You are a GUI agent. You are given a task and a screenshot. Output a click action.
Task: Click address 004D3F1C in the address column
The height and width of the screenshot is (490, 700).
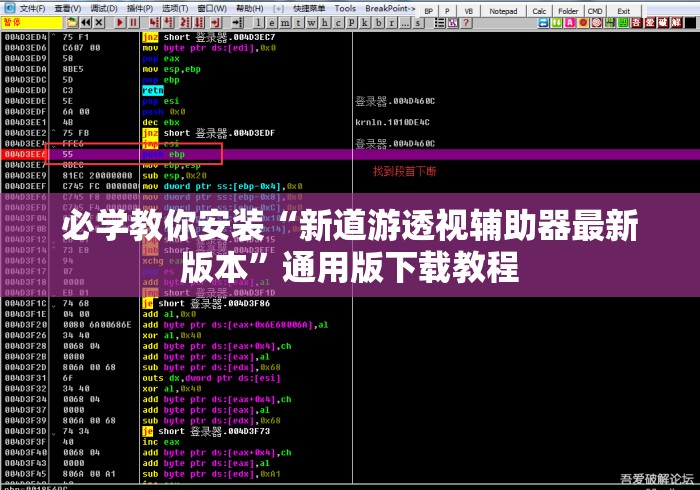25,303
